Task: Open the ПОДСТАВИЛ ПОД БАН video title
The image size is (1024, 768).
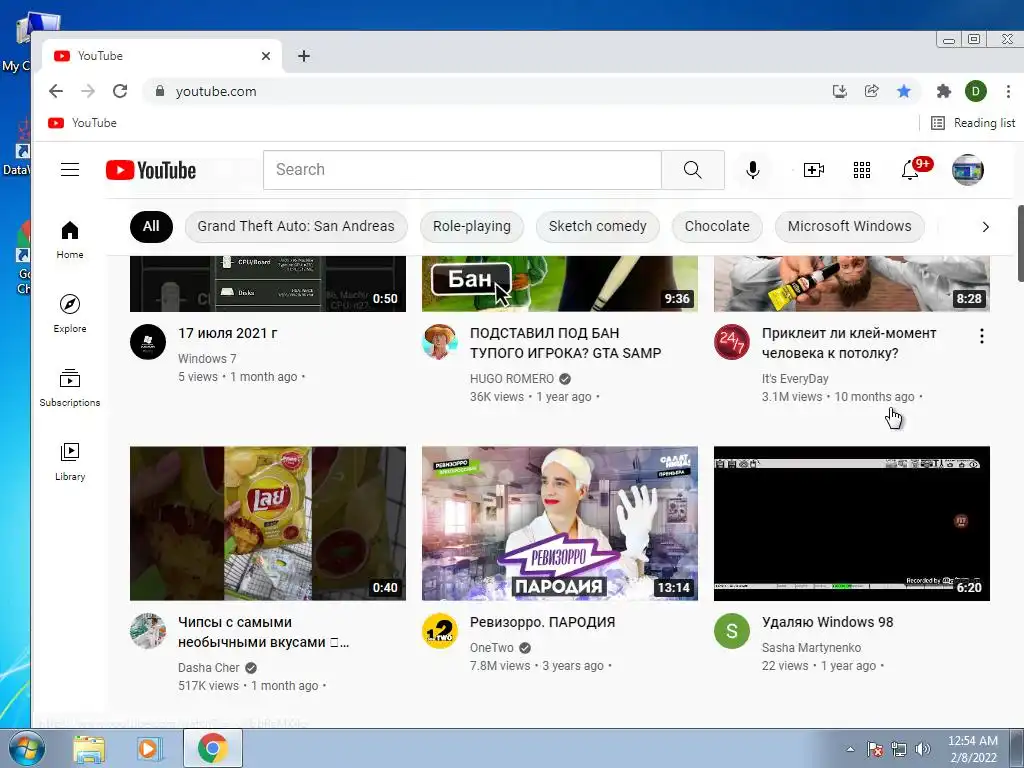Action: click(566, 343)
